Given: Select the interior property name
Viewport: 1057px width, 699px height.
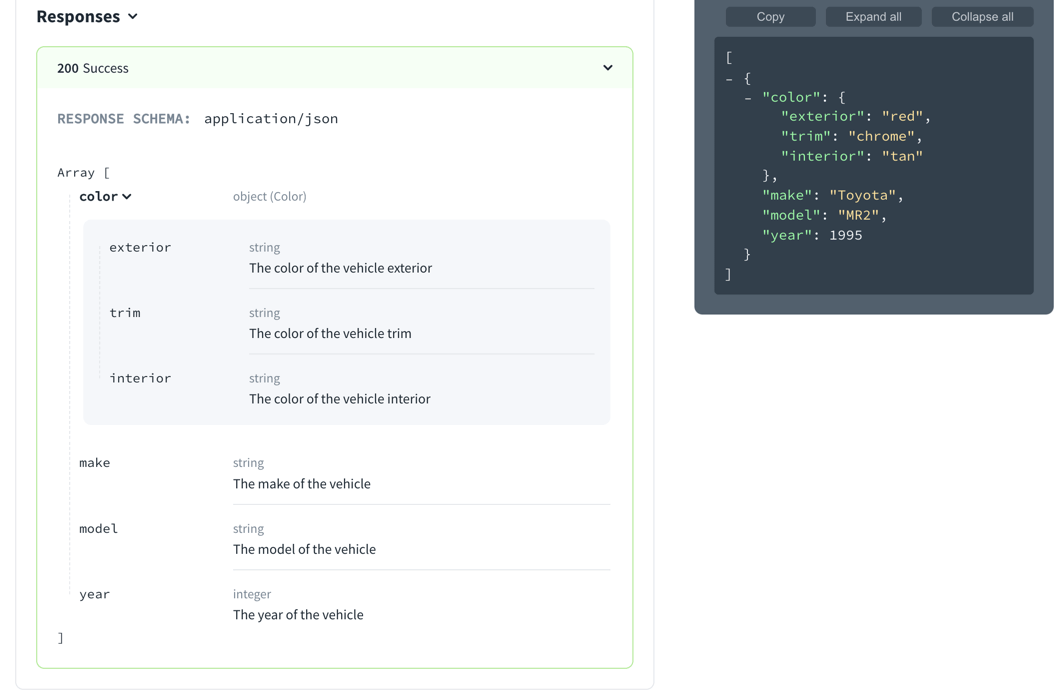Looking at the screenshot, I should pyautogui.click(x=140, y=378).
